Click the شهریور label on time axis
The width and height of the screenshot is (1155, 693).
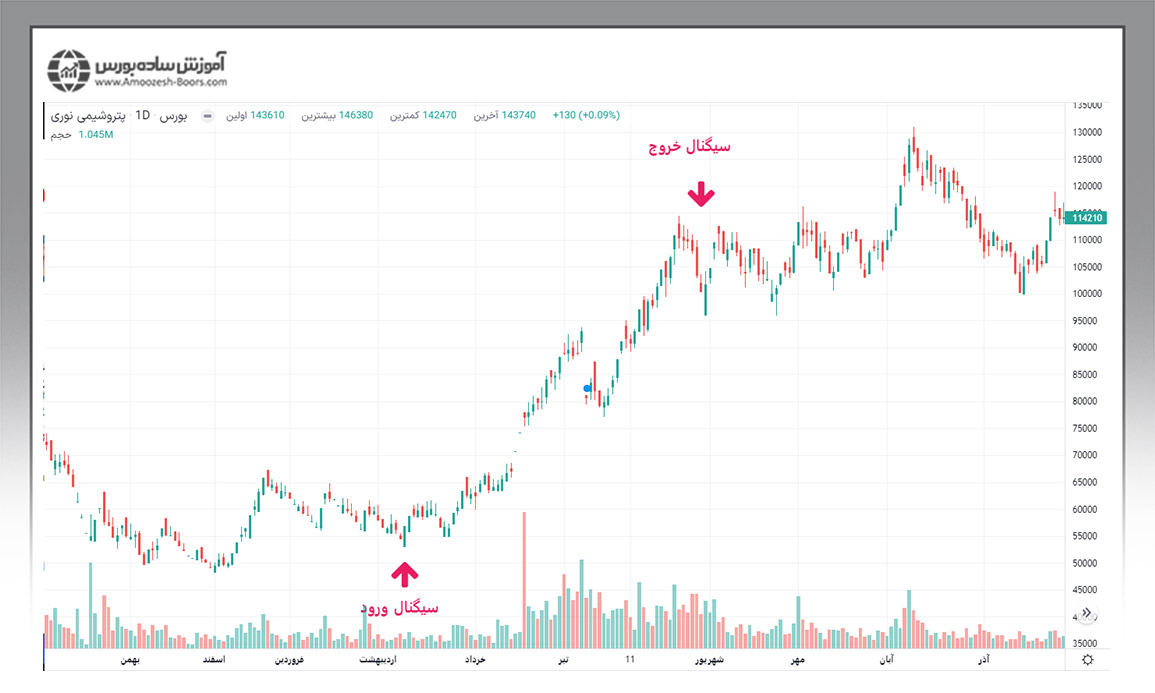point(707,660)
